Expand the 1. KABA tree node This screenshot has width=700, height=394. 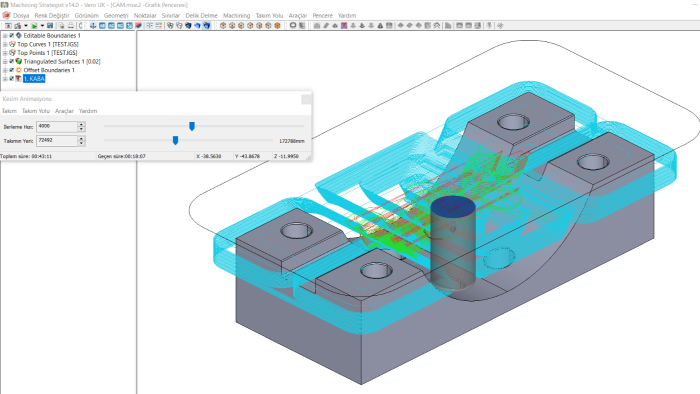(5, 79)
